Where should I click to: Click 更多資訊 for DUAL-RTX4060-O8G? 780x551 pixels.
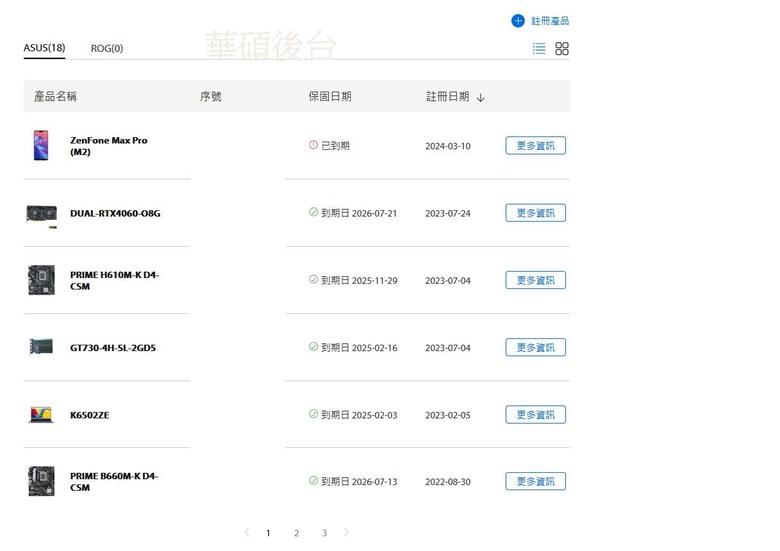coord(535,213)
